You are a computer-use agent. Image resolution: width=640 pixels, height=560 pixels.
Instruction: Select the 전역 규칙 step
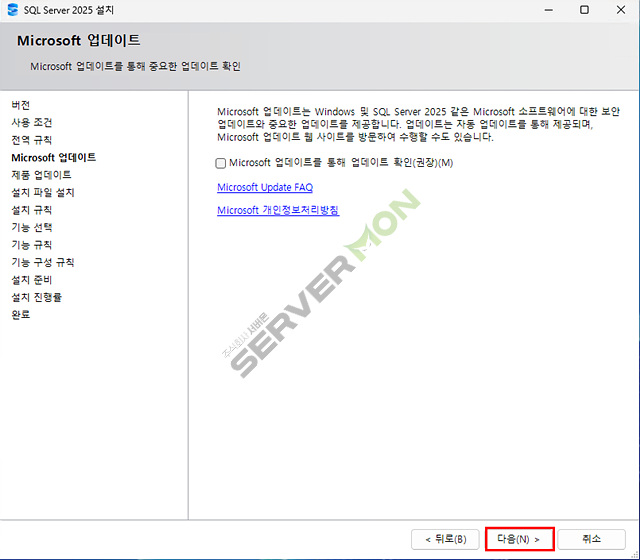(31, 140)
